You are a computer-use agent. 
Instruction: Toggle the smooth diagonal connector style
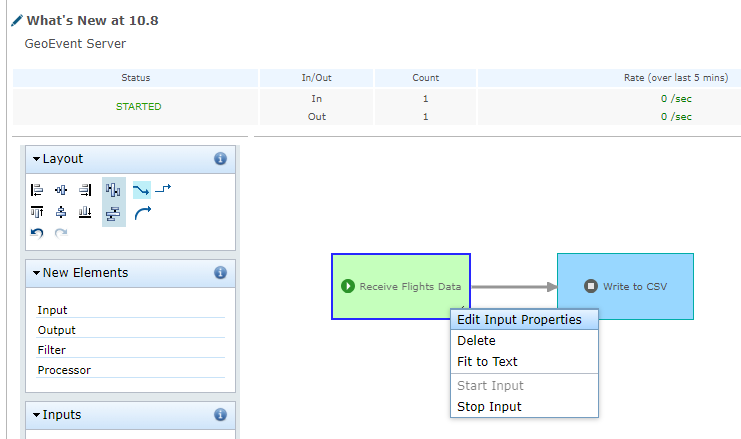tap(141, 190)
